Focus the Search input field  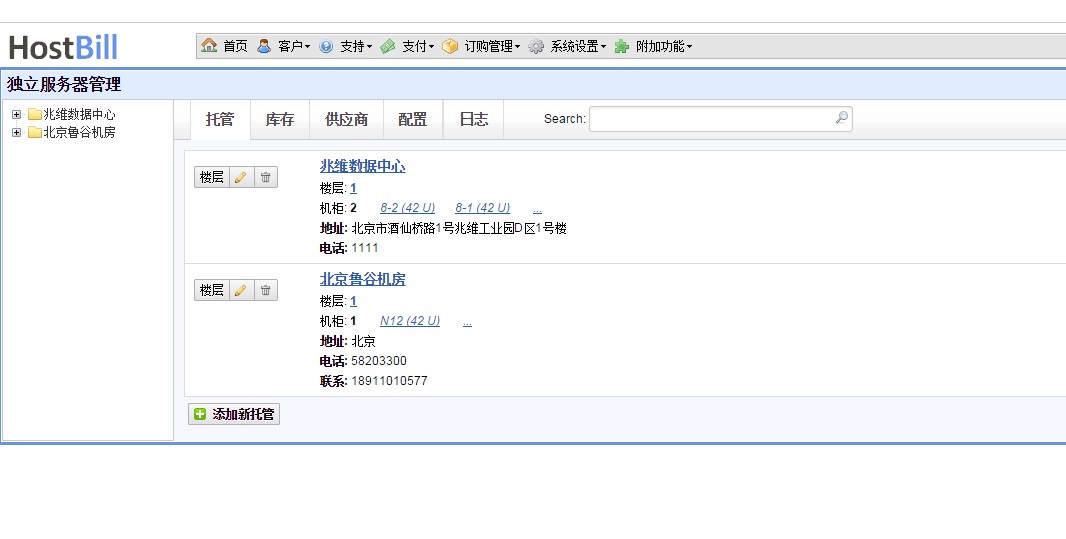point(721,118)
